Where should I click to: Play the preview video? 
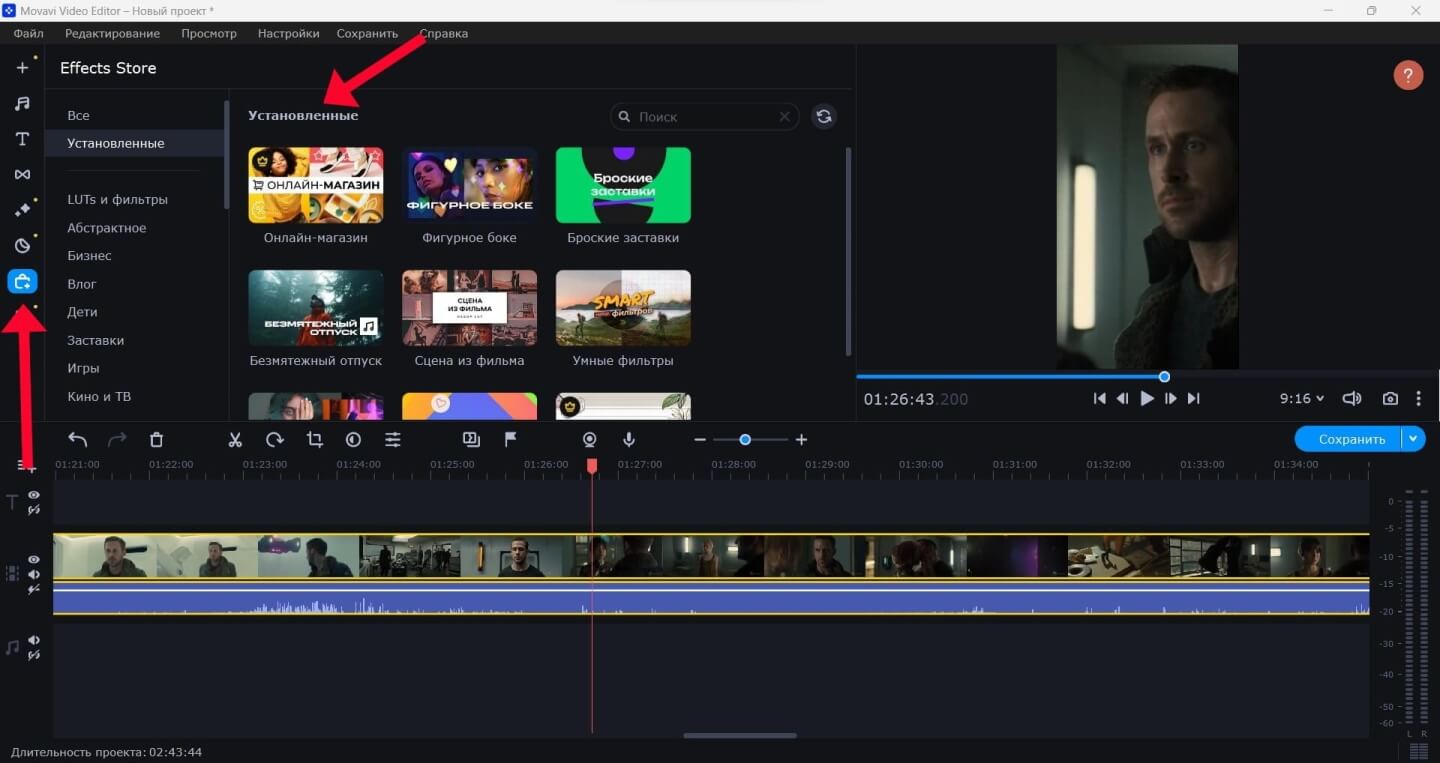point(1147,398)
